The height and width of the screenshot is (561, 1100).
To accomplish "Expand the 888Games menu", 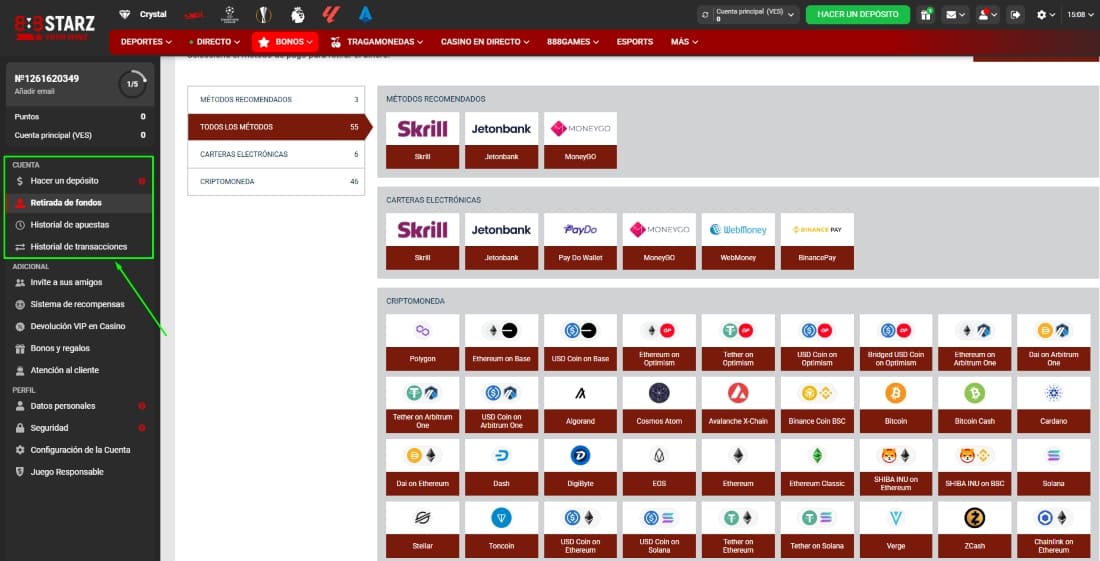I will pos(572,42).
